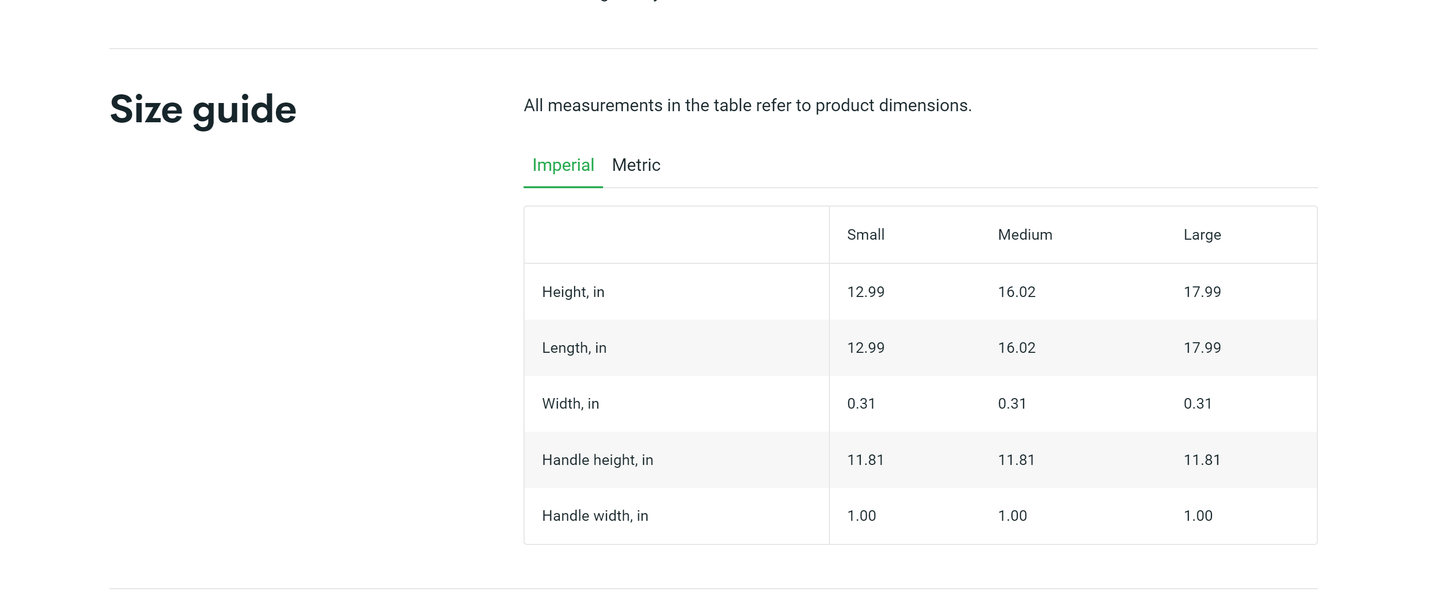
Task: Switch to the Metric tab
Action: [x=636, y=165]
